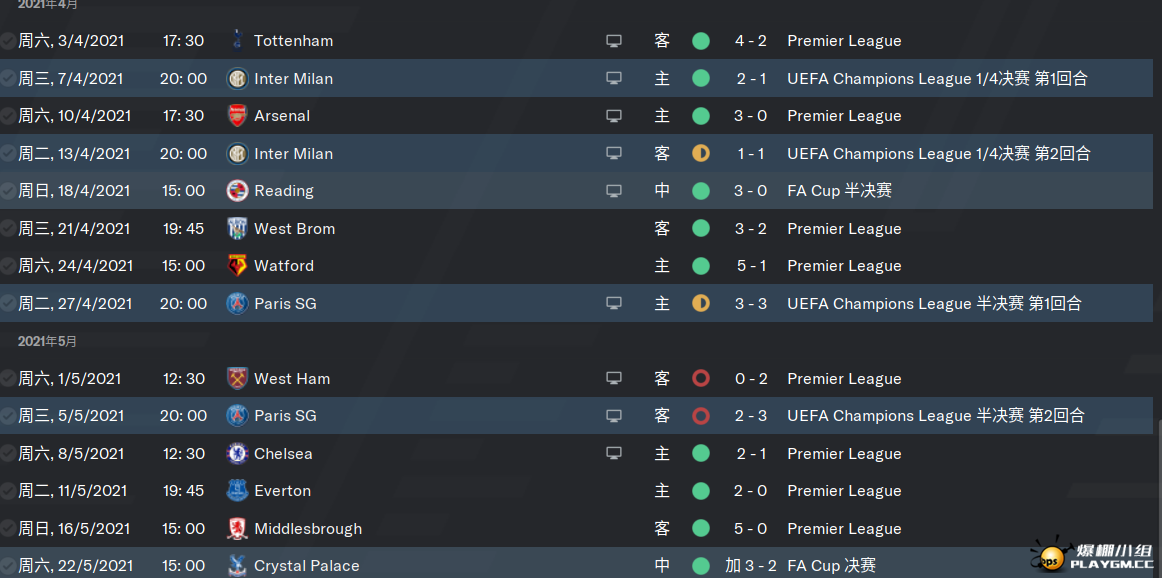Click the green win indicator for Arsenal match
Viewport: 1162px width, 578px height.
[x=700, y=116]
